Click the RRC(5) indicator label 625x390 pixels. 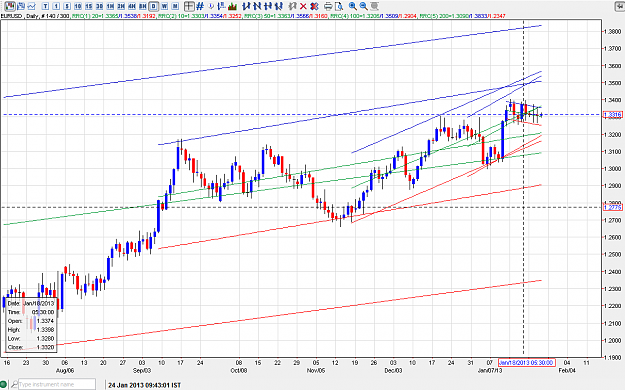tap(462, 16)
